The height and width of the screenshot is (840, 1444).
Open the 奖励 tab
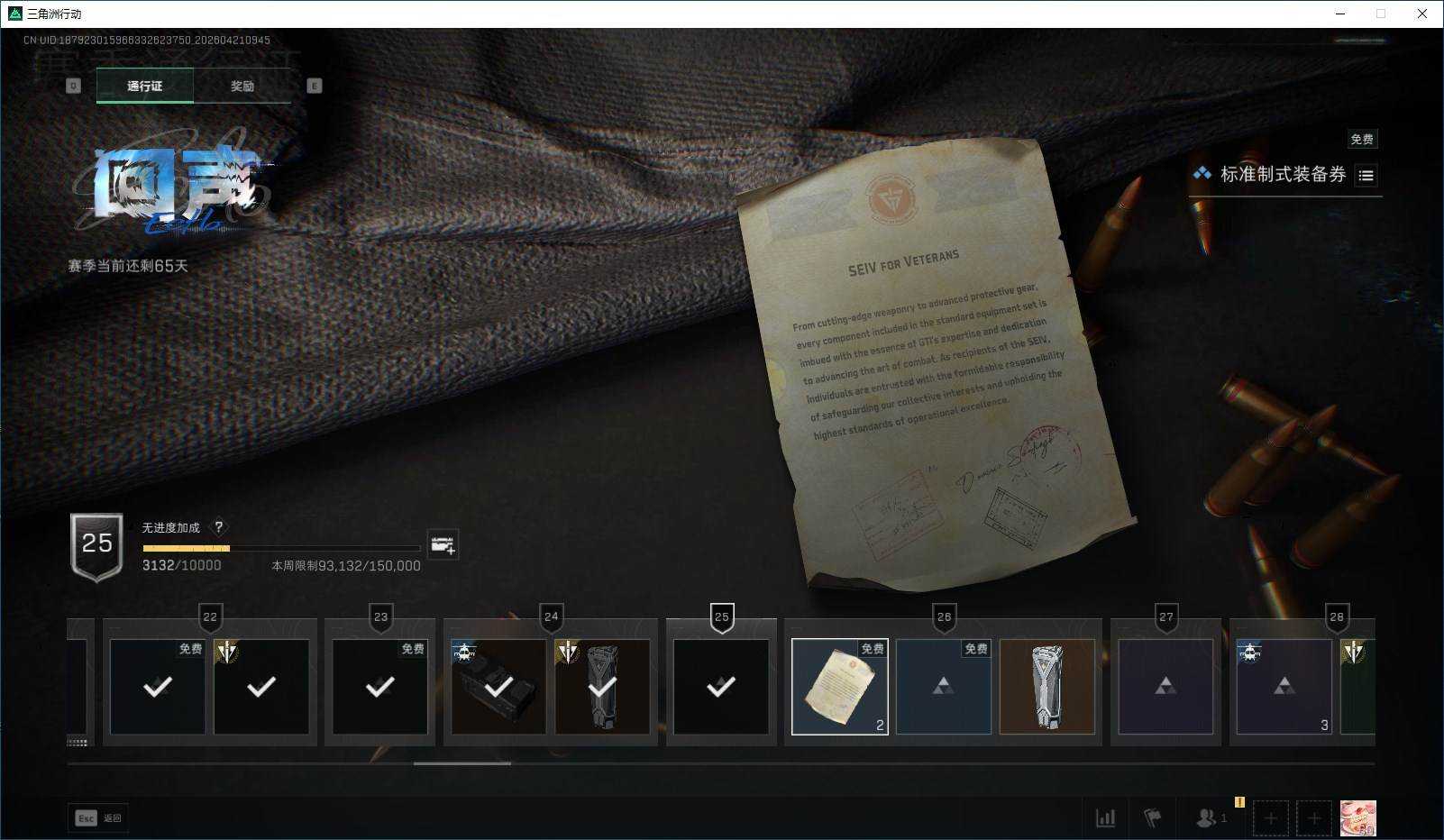[x=242, y=87]
